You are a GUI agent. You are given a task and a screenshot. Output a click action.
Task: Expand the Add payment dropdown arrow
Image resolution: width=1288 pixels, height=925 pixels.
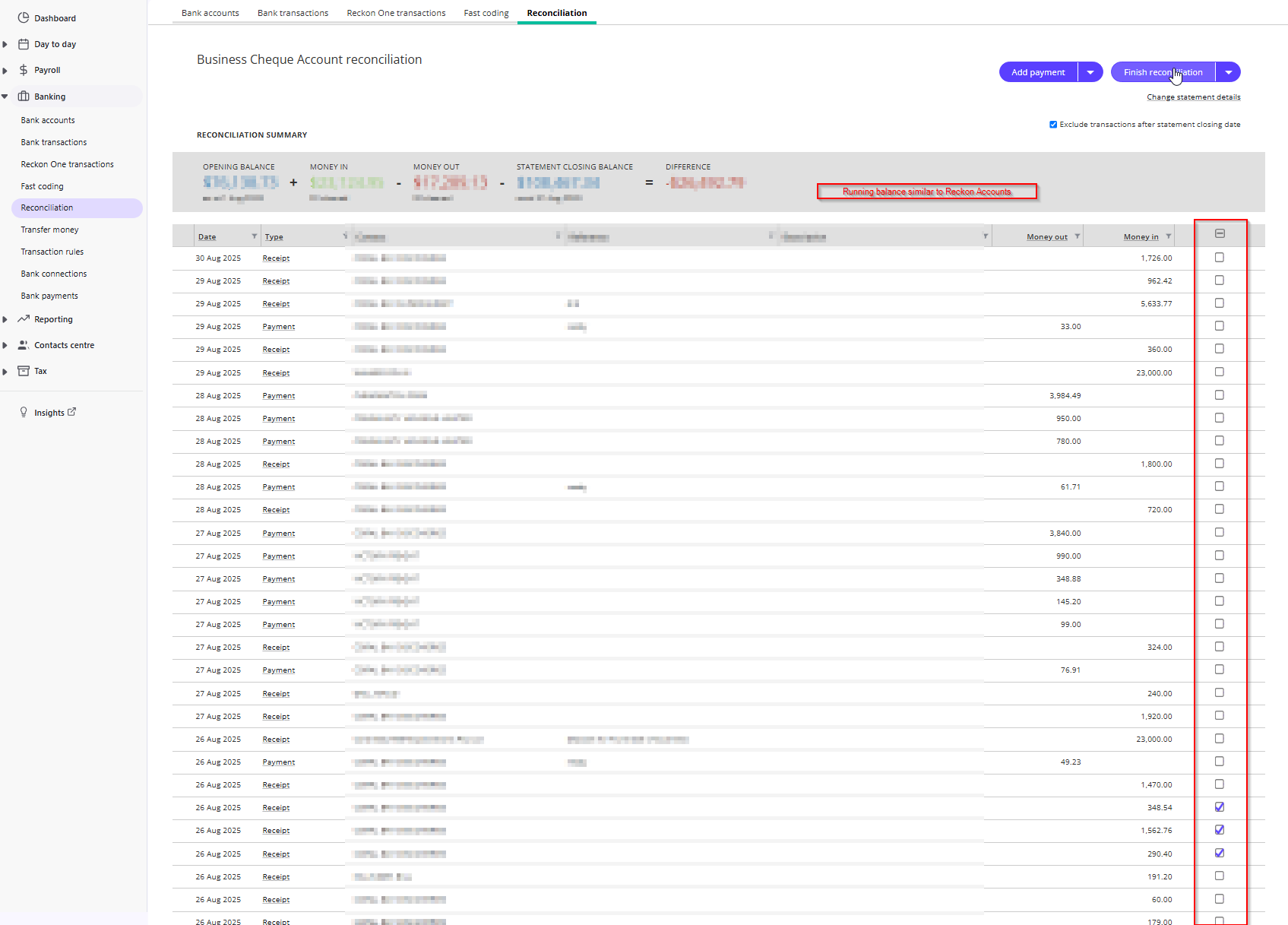1090,72
